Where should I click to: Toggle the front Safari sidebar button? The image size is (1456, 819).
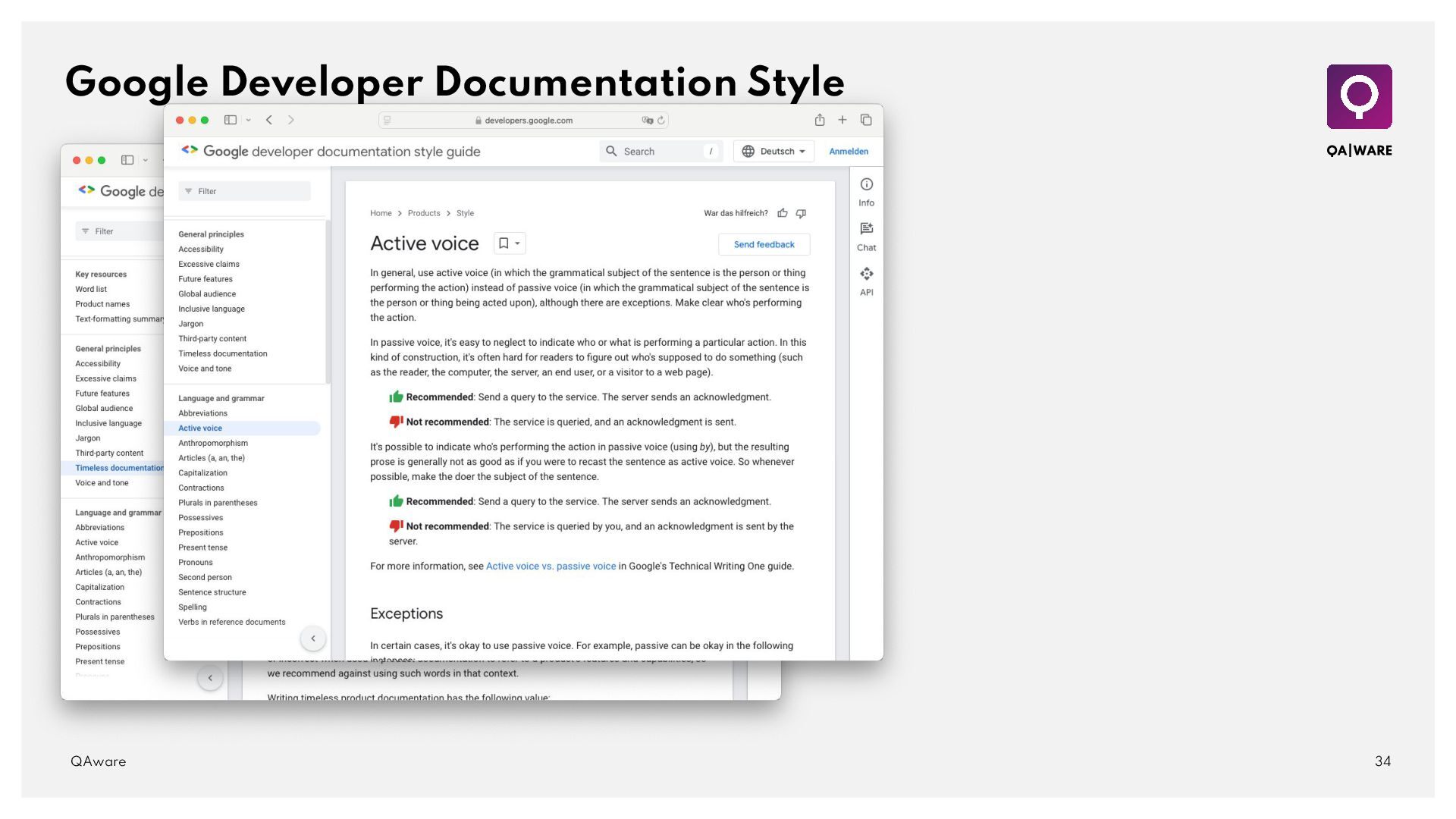231,120
